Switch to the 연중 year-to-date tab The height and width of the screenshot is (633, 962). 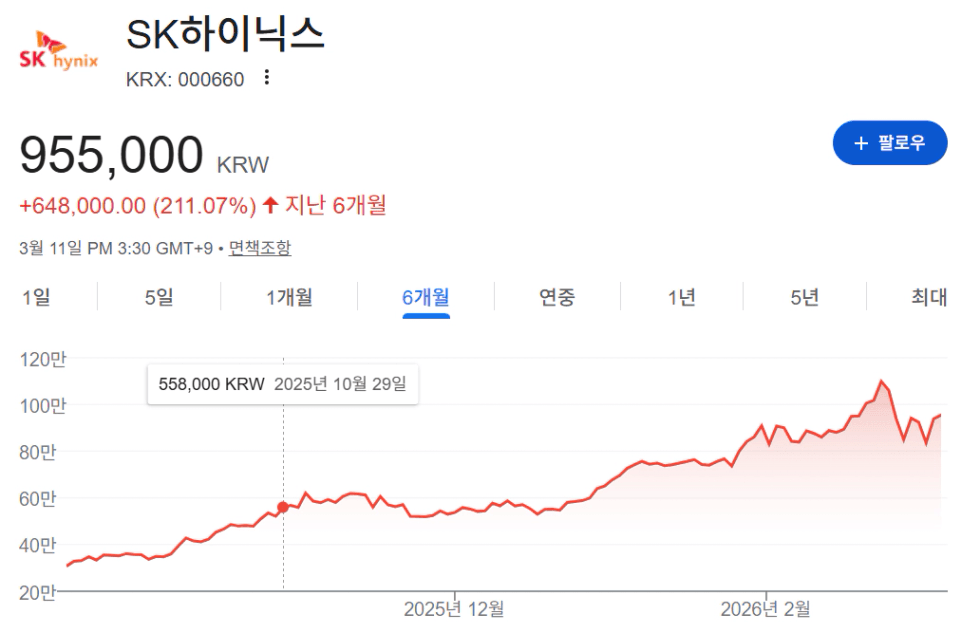(x=557, y=297)
